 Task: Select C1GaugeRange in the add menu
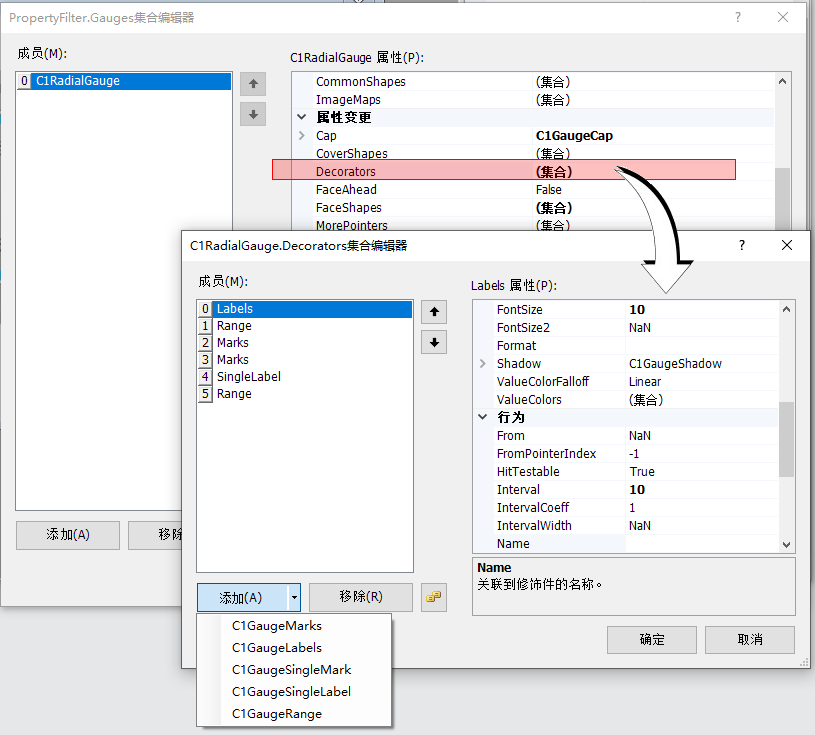(276, 714)
